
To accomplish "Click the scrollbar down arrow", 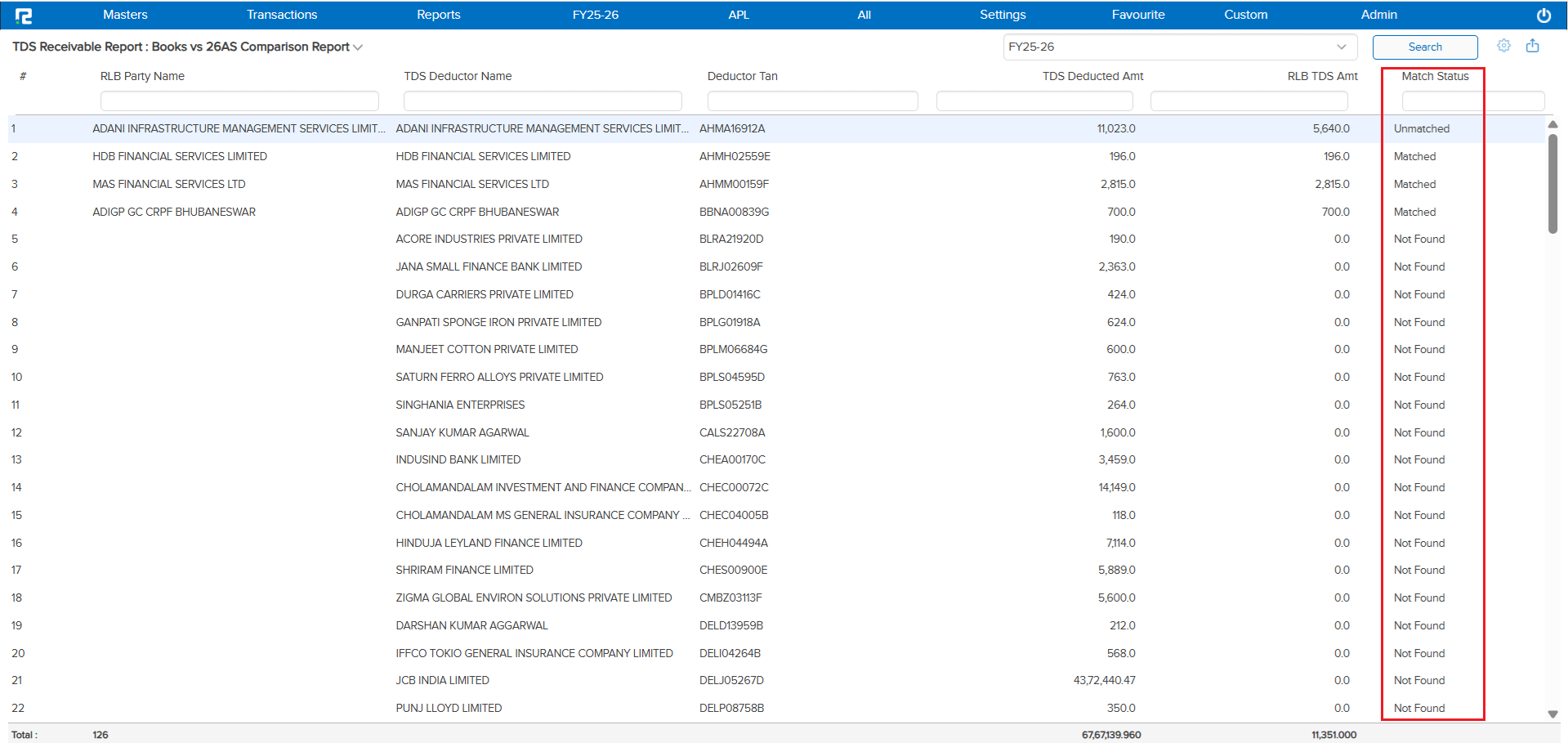I will pos(1552,714).
